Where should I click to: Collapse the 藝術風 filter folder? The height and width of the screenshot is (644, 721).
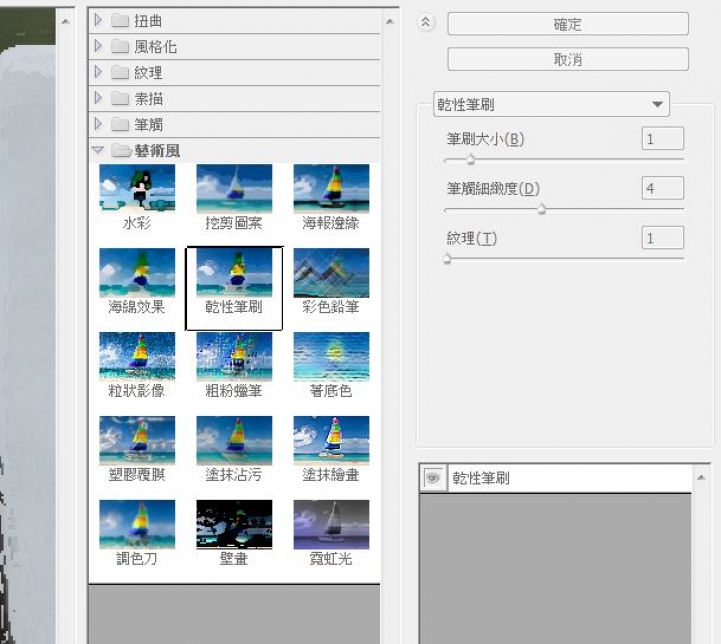click(x=97, y=150)
